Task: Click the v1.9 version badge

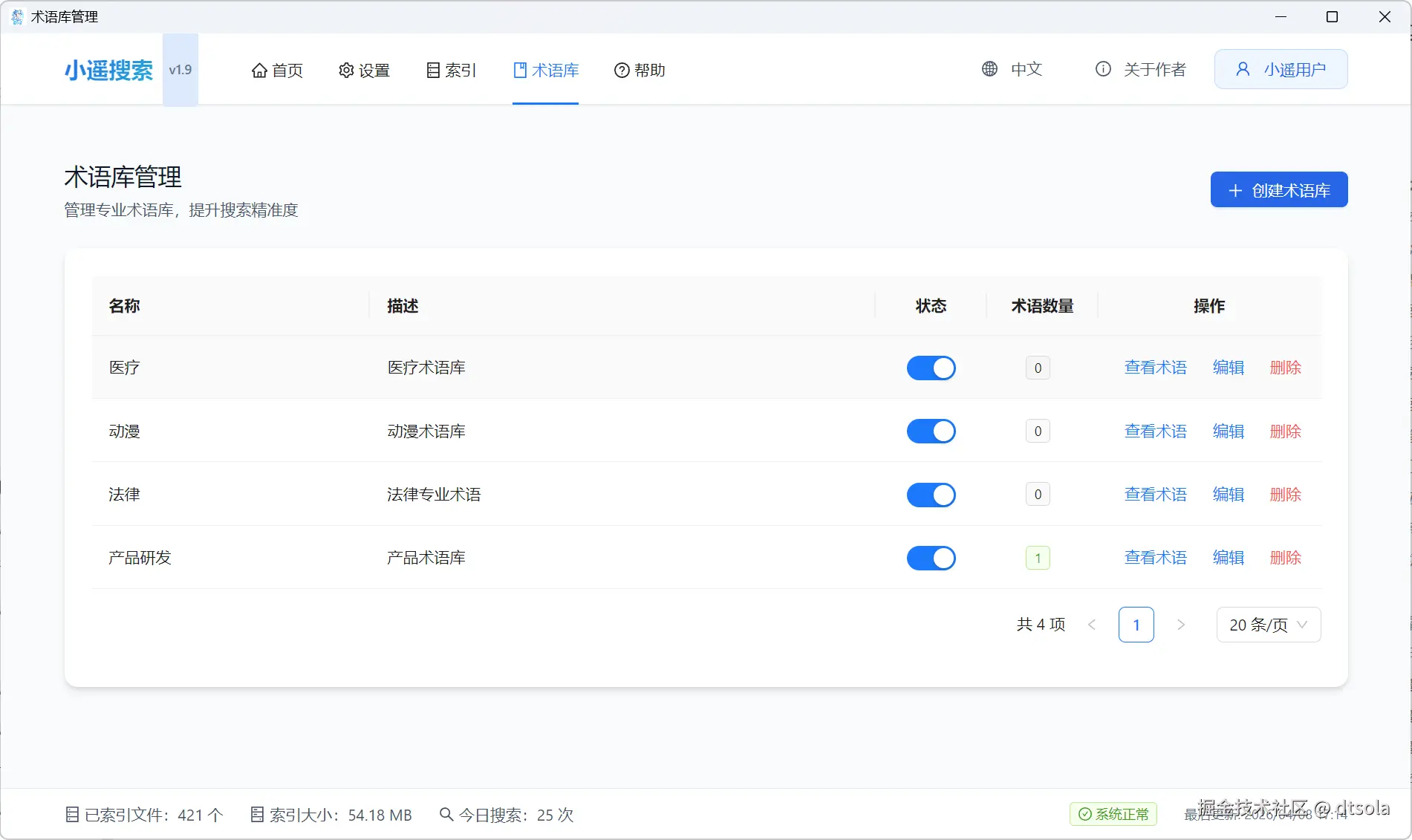Action: pyautogui.click(x=180, y=70)
